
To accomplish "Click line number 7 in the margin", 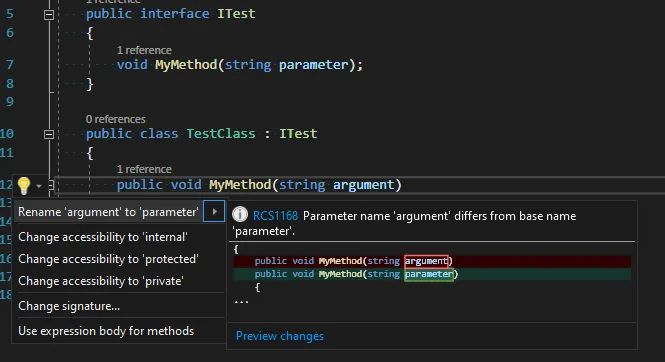I will coord(9,65).
